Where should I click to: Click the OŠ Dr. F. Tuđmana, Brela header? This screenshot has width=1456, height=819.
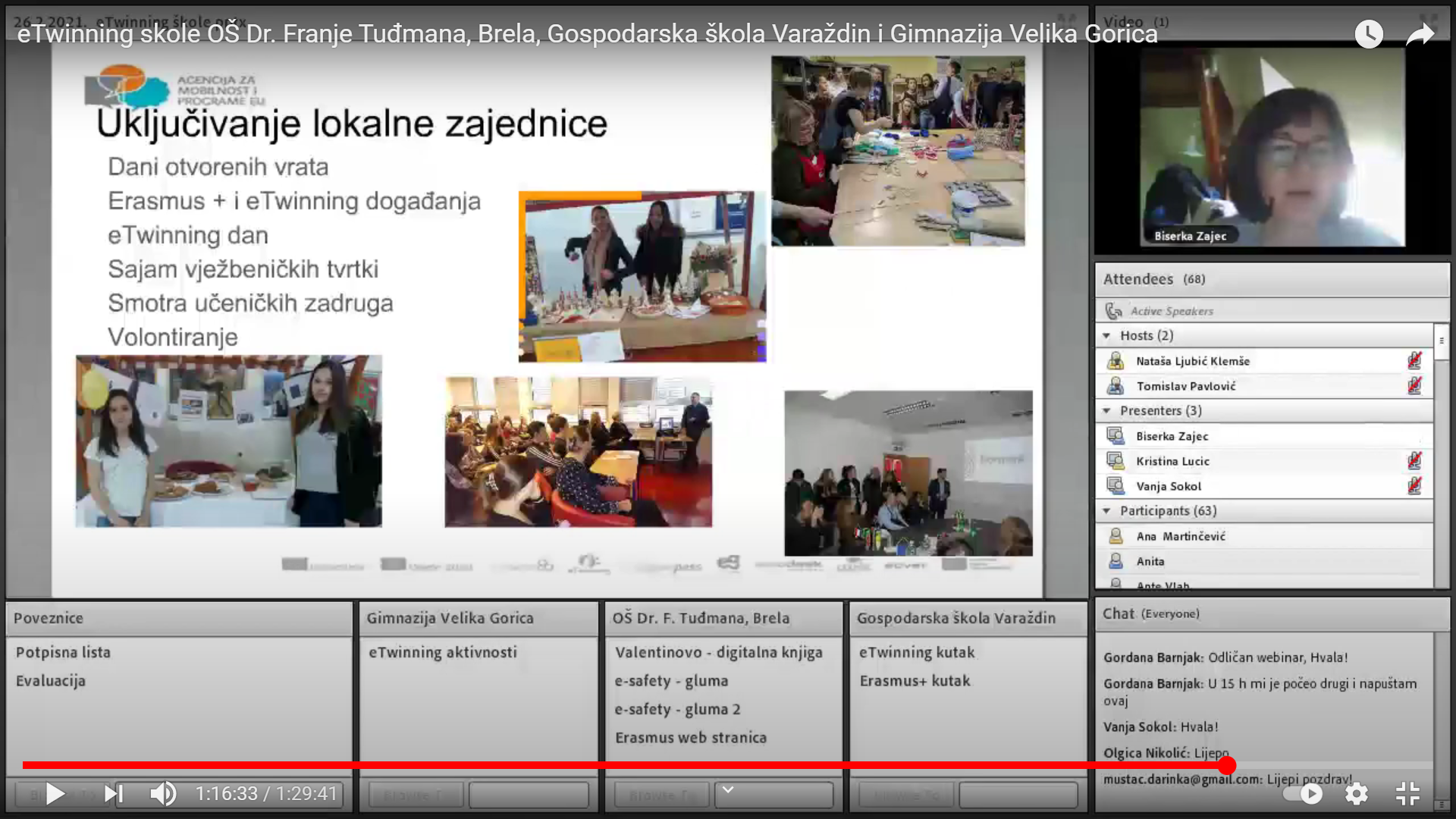pyautogui.click(x=724, y=618)
